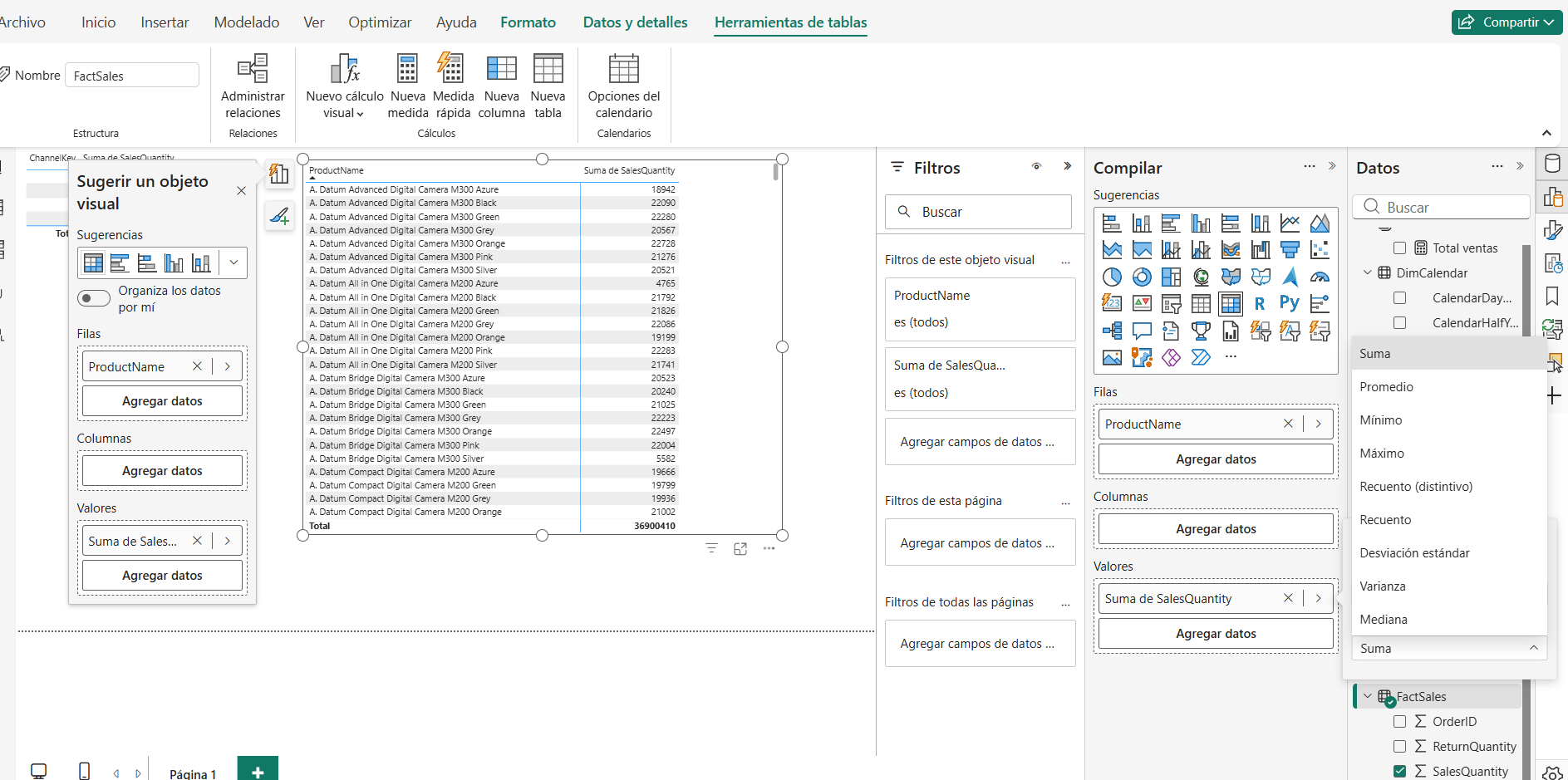Open the bookmarks pane icon

[1552, 296]
